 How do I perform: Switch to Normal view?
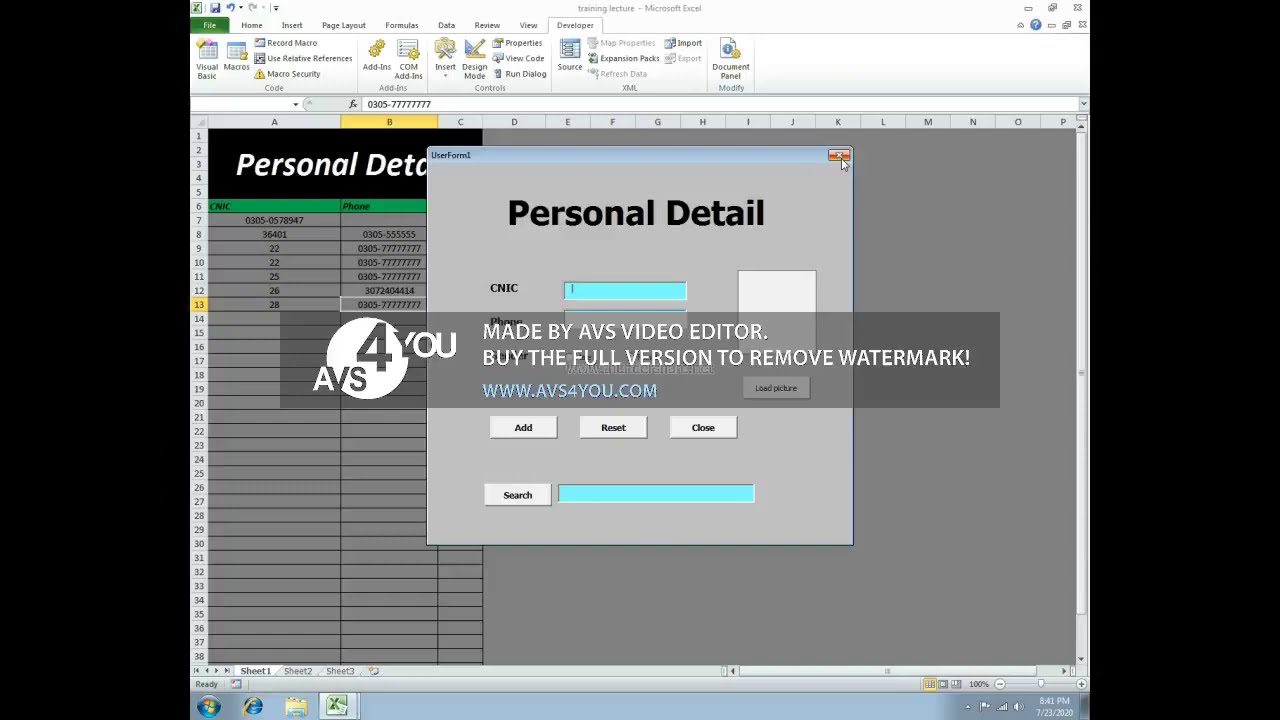(929, 684)
